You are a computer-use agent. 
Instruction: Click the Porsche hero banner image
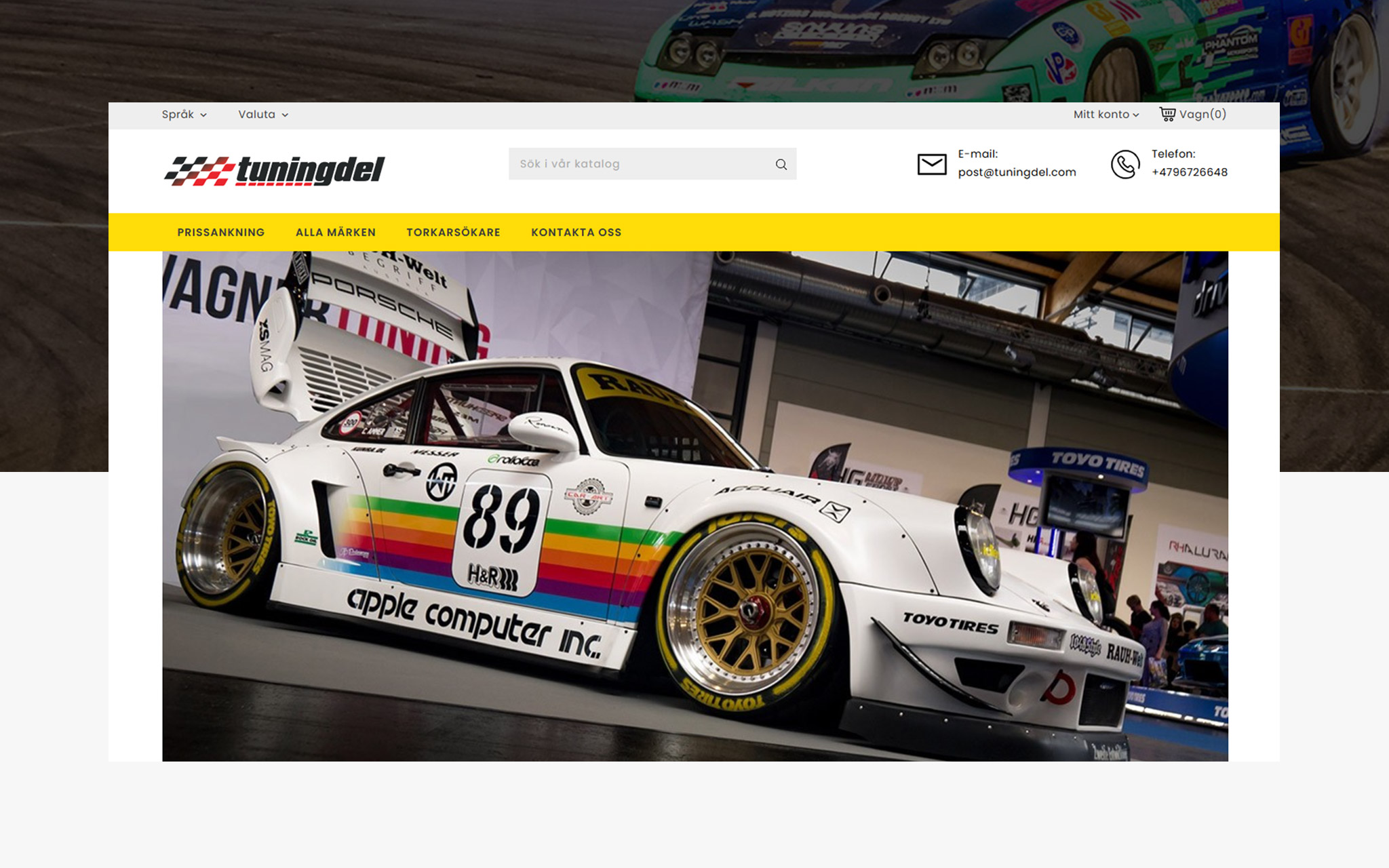pyautogui.click(x=695, y=506)
